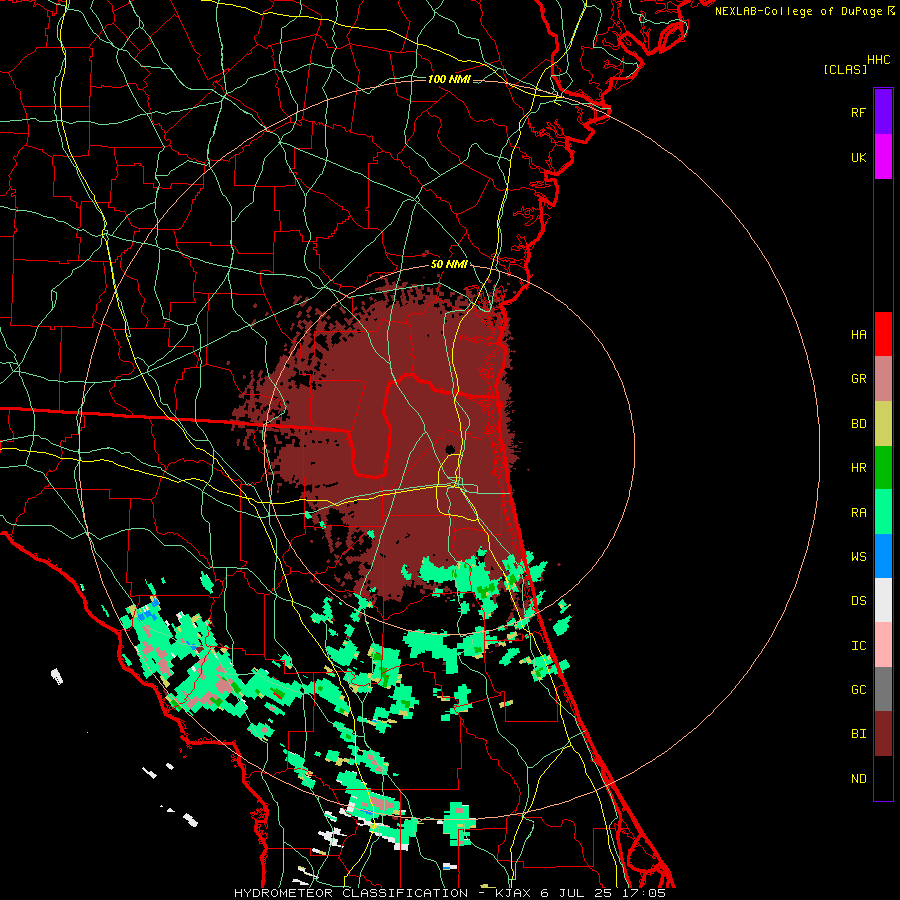Click the WS legend label

858,556
